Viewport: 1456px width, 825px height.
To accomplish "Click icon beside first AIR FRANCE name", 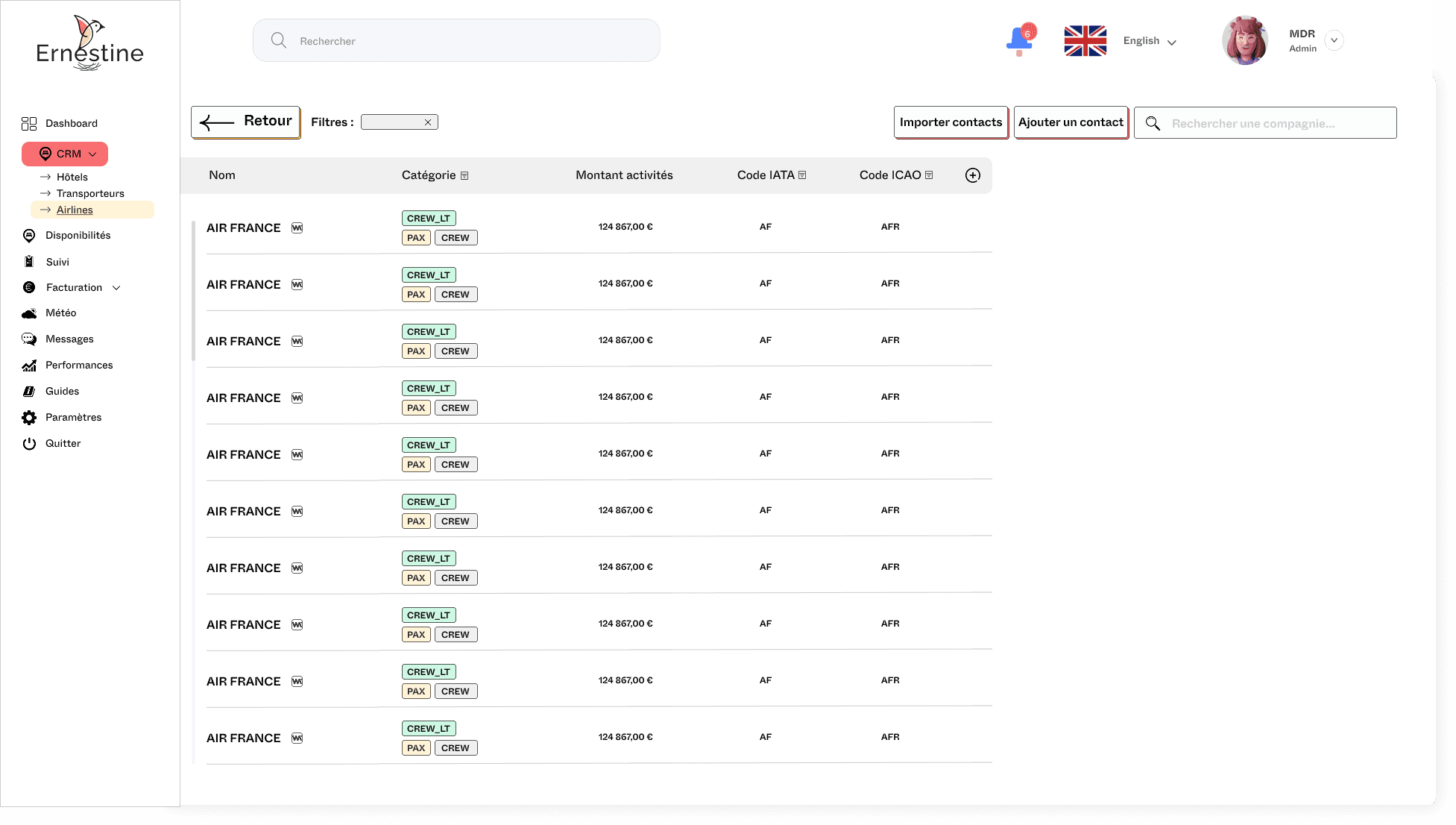I will click(x=297, y=228).
